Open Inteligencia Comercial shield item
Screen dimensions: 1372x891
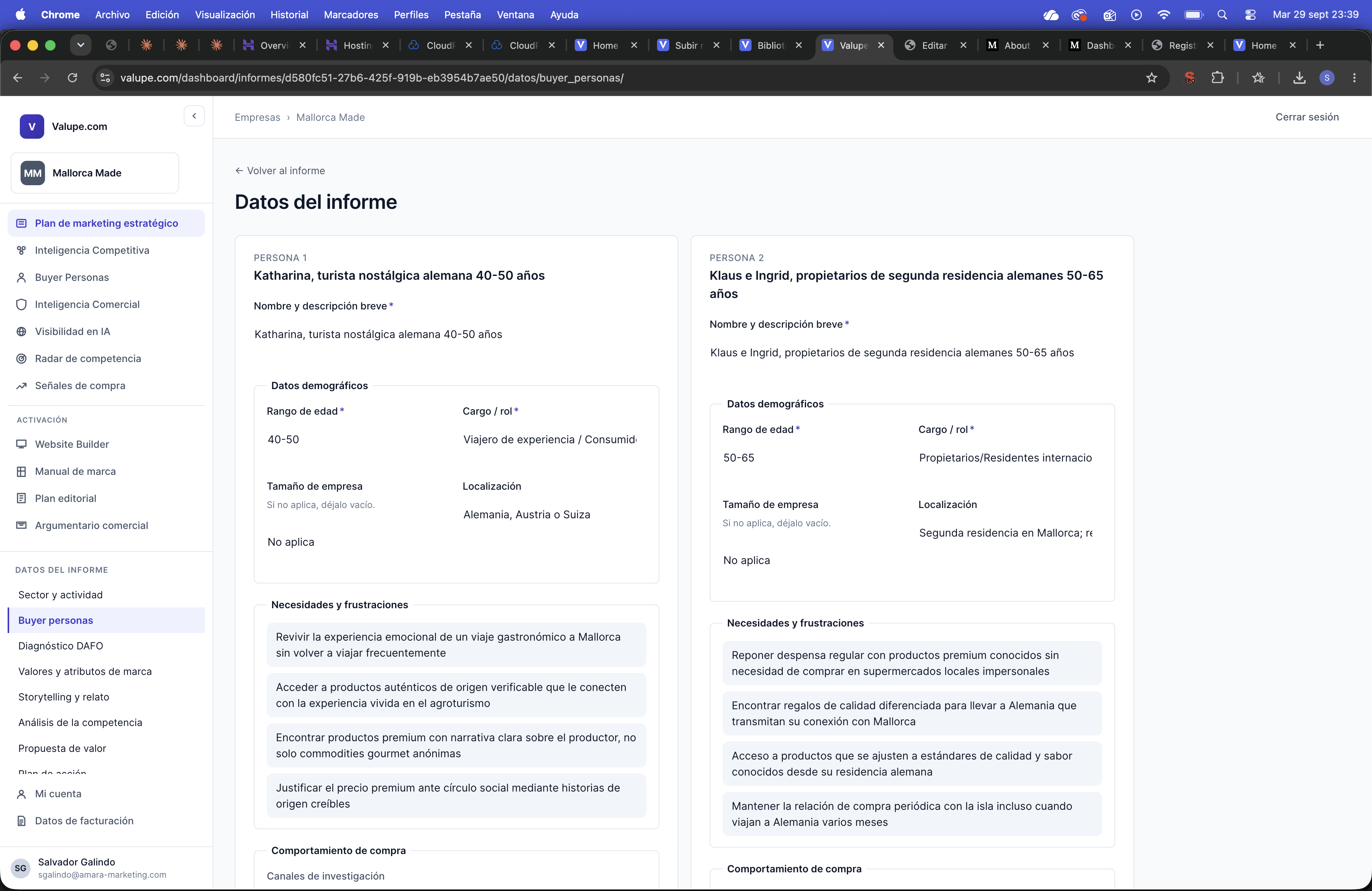point(106,304)
